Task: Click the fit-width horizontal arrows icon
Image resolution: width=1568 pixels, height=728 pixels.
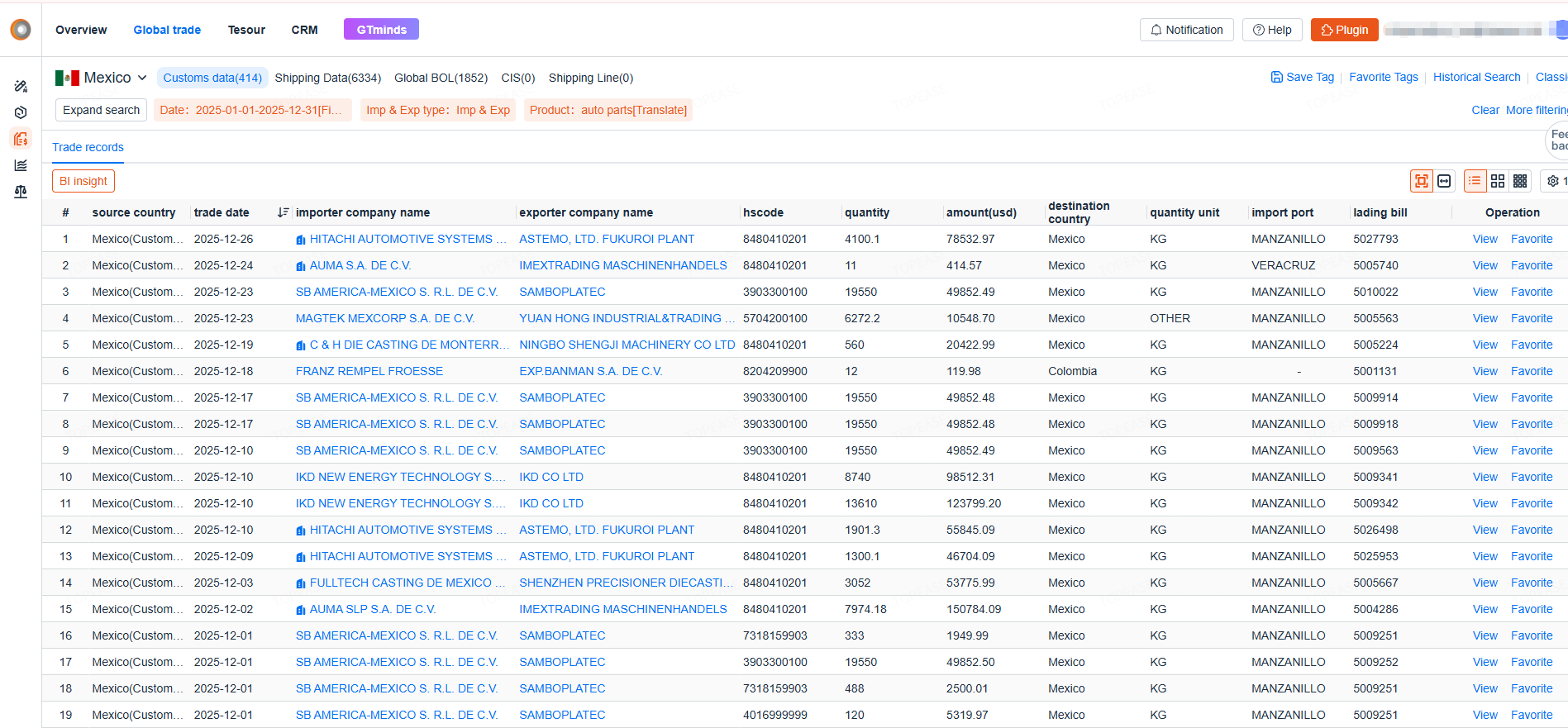Action: (x=1444, y=181)
